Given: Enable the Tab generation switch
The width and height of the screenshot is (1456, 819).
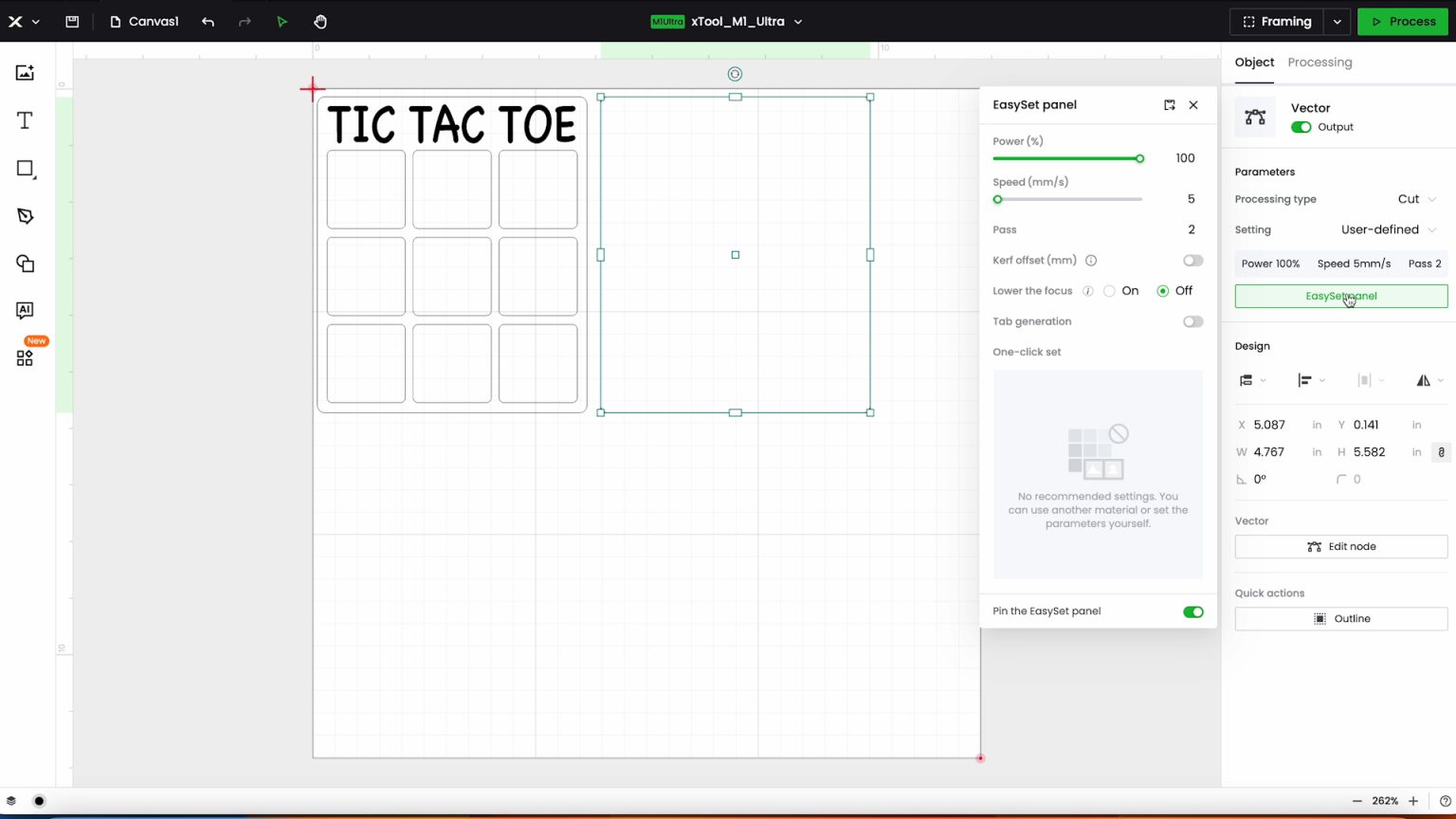Looking at the screenshot, I should pyautogui.click(x=1192, y=321).
